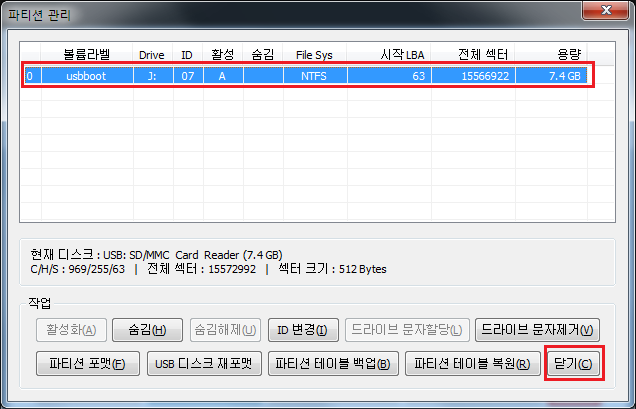This screenshot has height=409, width=636.
Task: Click the 활성 column header
Action: (222, 54)
